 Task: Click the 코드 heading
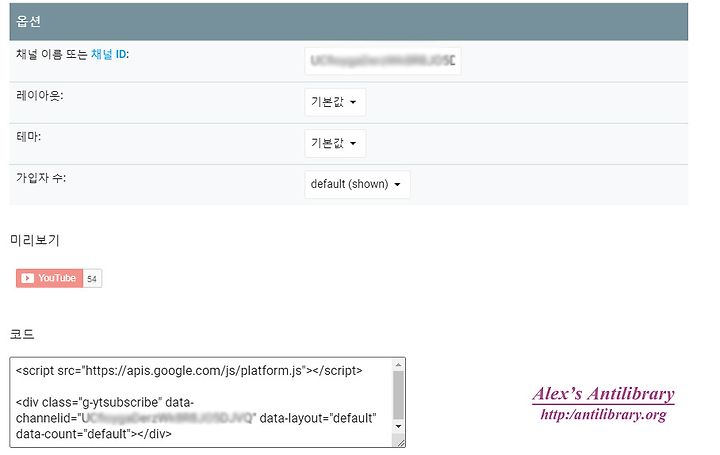tap(22, 334)
